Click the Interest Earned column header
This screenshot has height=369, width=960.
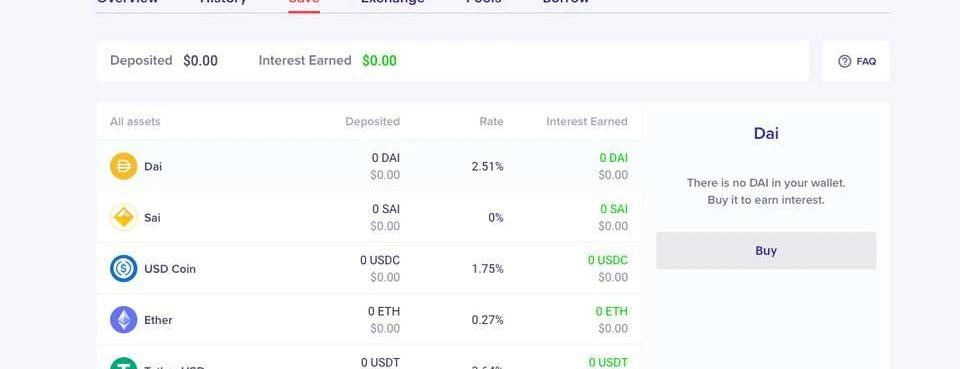click(x=587, y=121)
